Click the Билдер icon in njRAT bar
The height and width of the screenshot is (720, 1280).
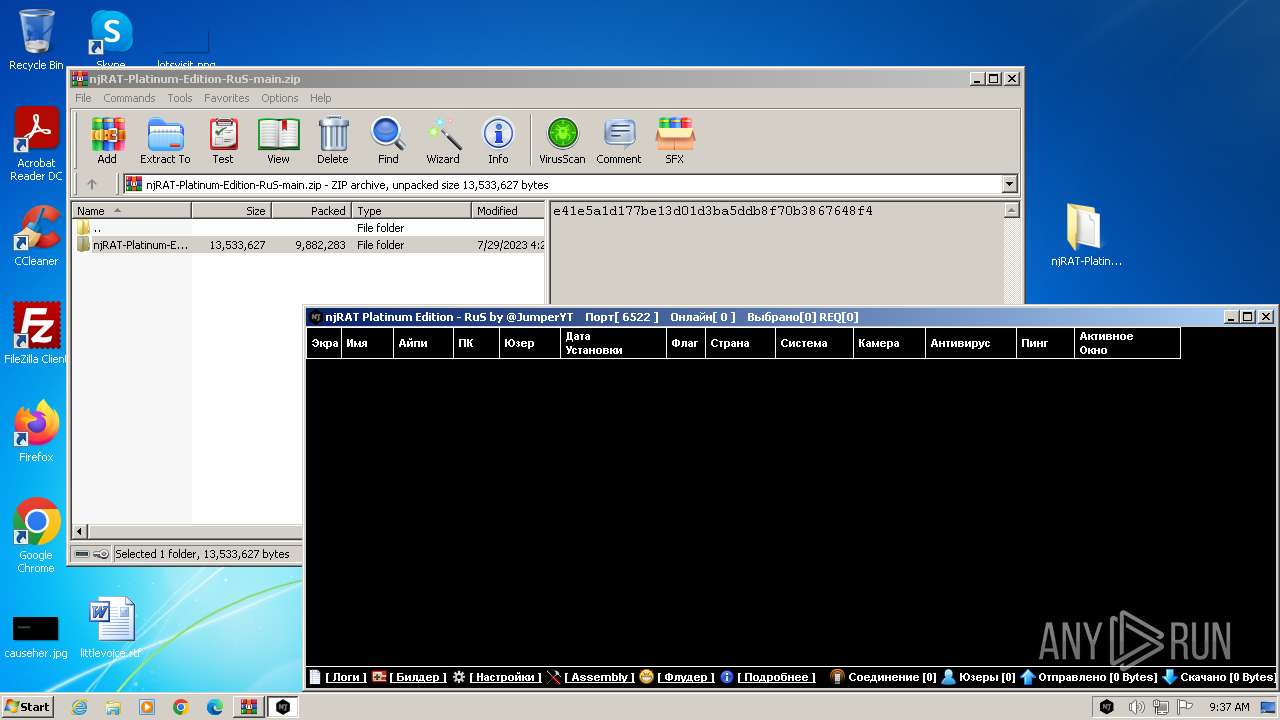pos(379,677)
